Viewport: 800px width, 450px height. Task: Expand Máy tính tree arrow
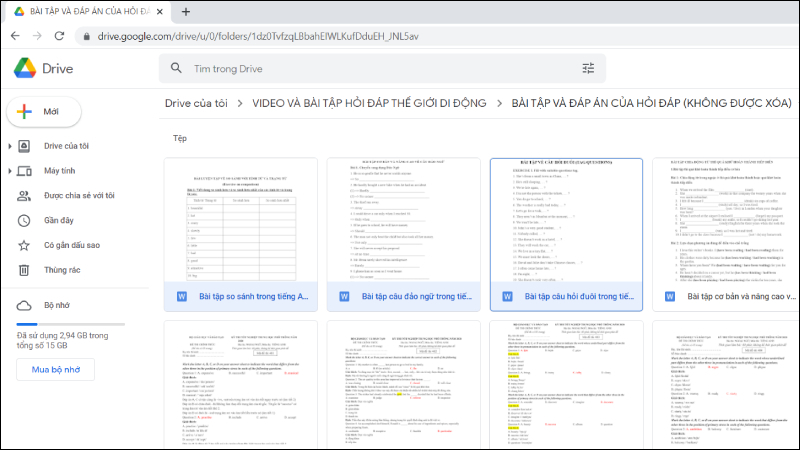click(10, 171)
